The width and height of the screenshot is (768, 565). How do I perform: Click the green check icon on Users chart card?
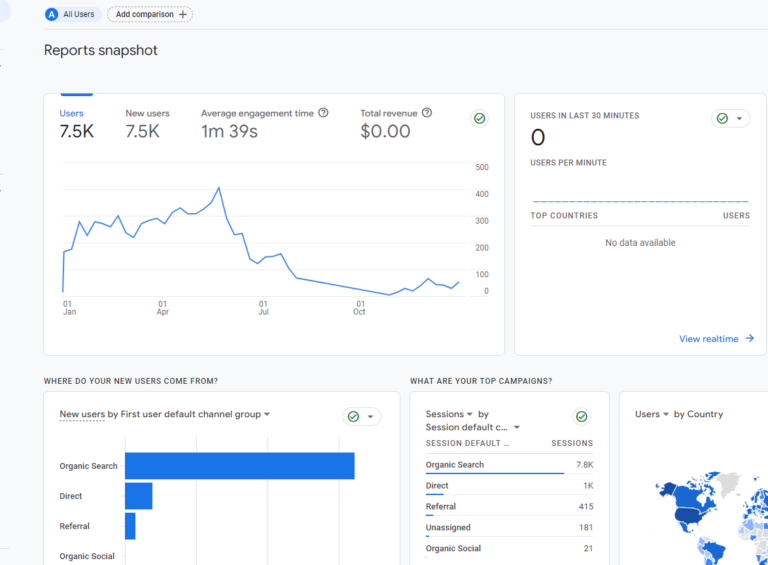click(480, 118)
